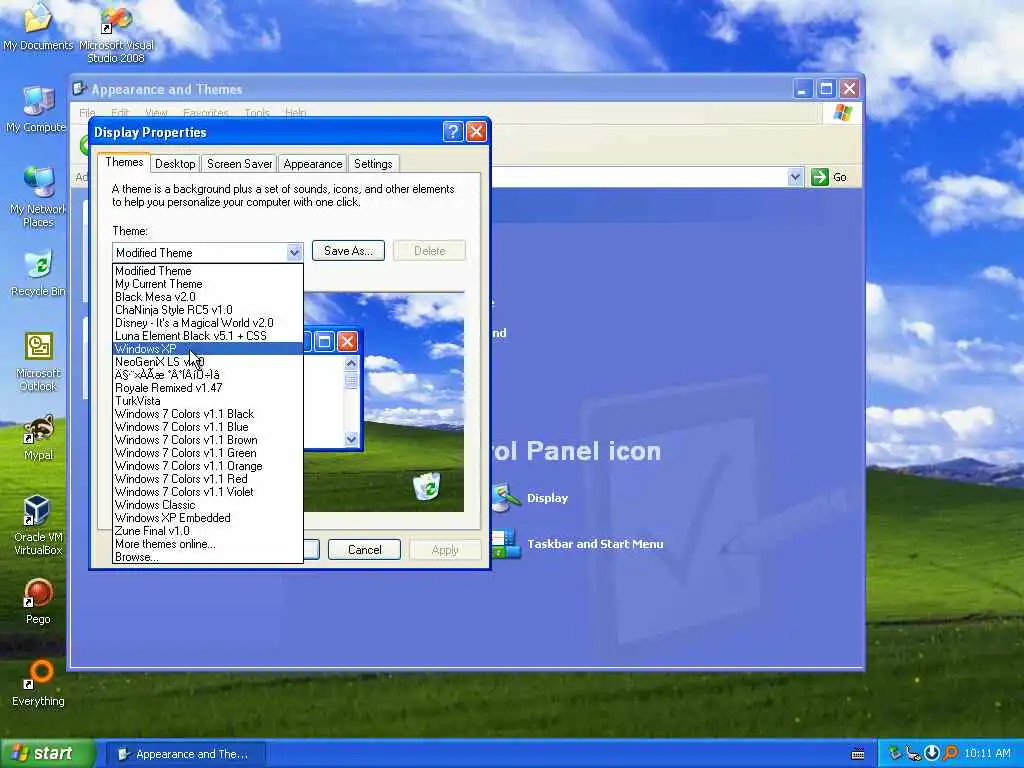Switch to the Settings tab
The height and width of the screenshot is (768, 1024).
click(x=373, y=164)
